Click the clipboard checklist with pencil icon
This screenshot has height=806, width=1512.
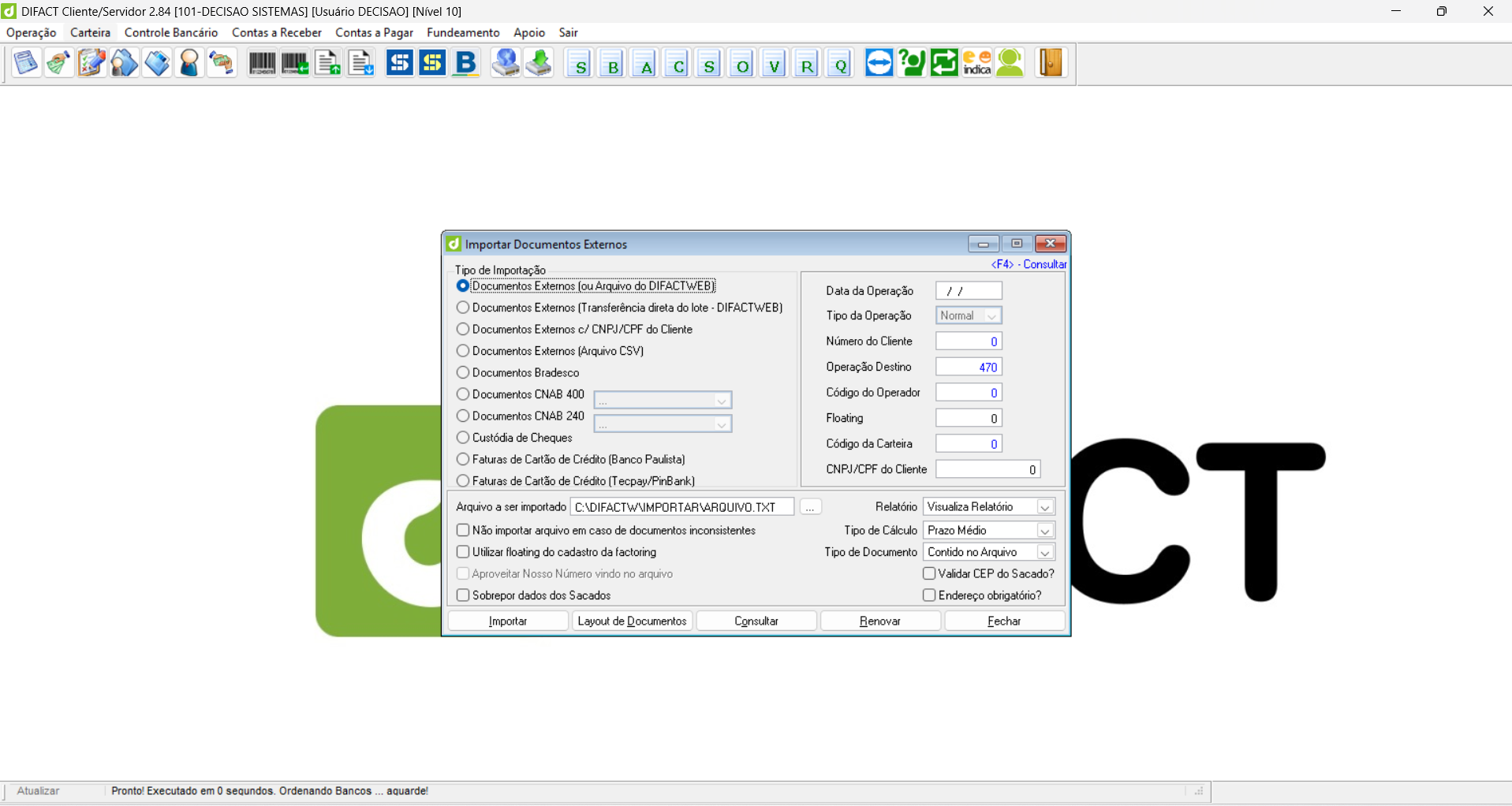[91, 62]
